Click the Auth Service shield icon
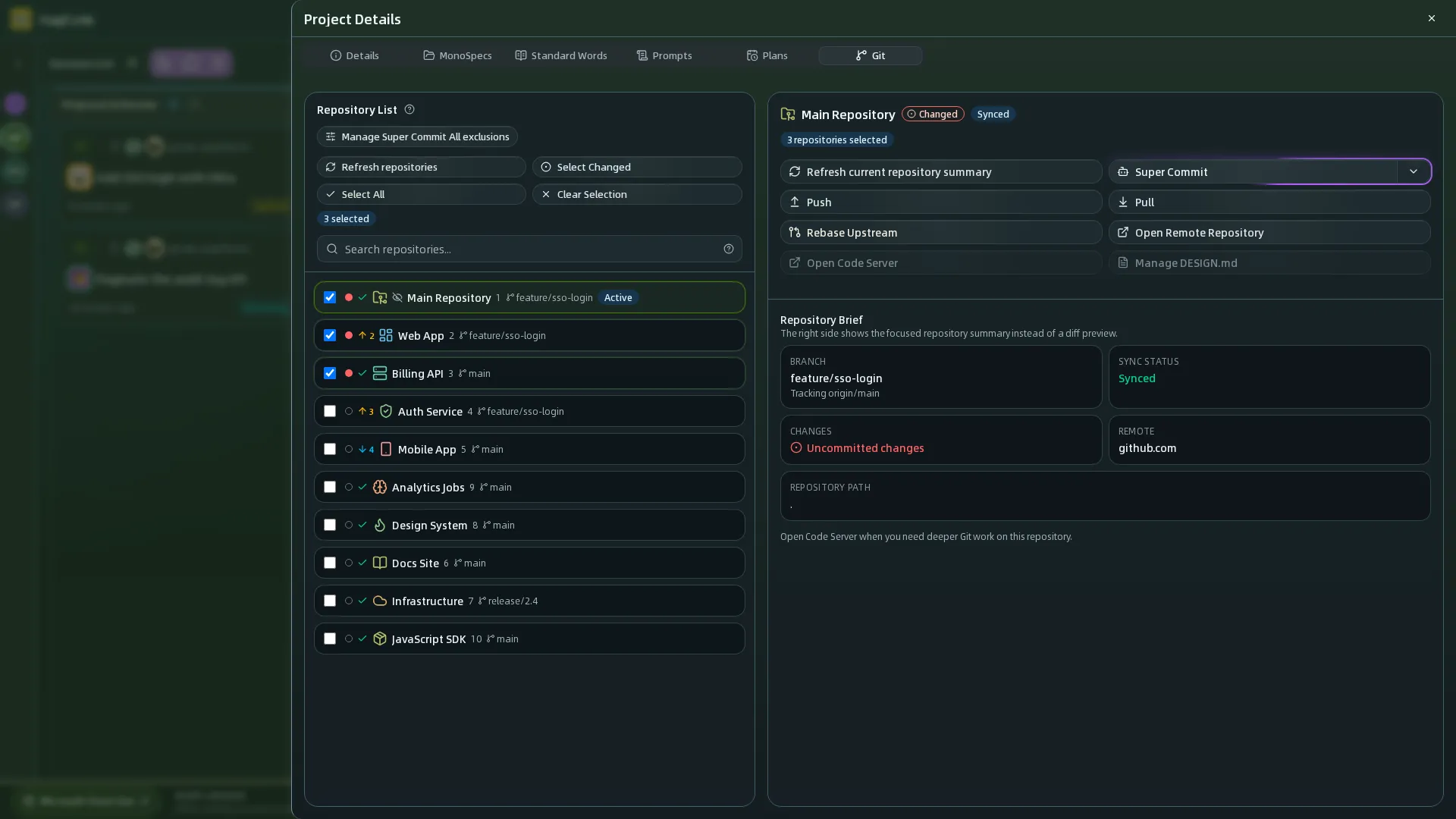 click(386, 411)
